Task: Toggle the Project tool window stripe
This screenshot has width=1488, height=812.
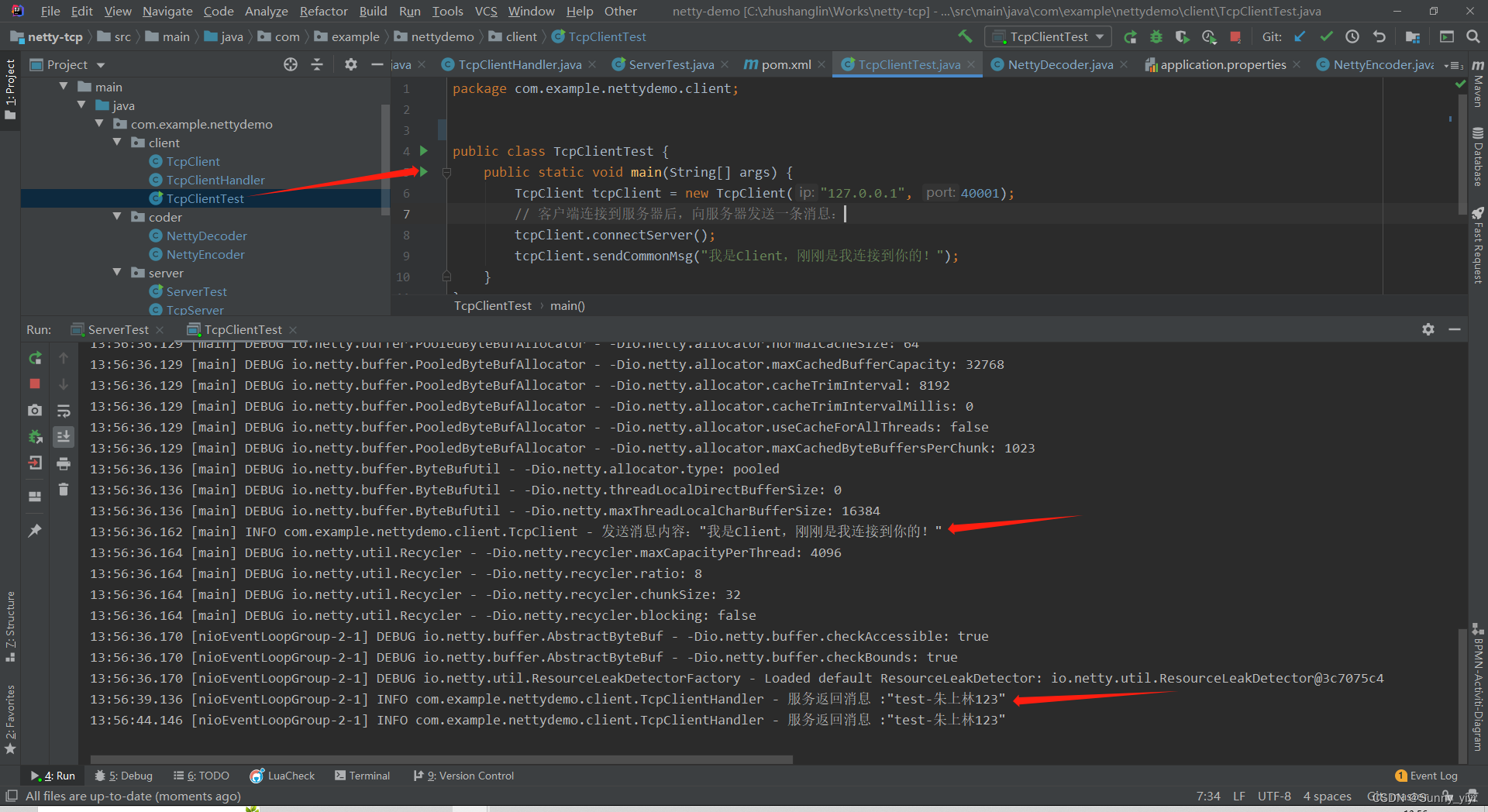Action: pos(10,89)
